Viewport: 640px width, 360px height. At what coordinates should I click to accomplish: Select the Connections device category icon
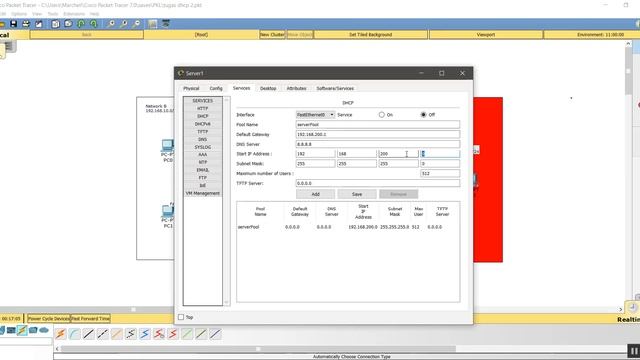pyautogui.click(x=22, y=330)
